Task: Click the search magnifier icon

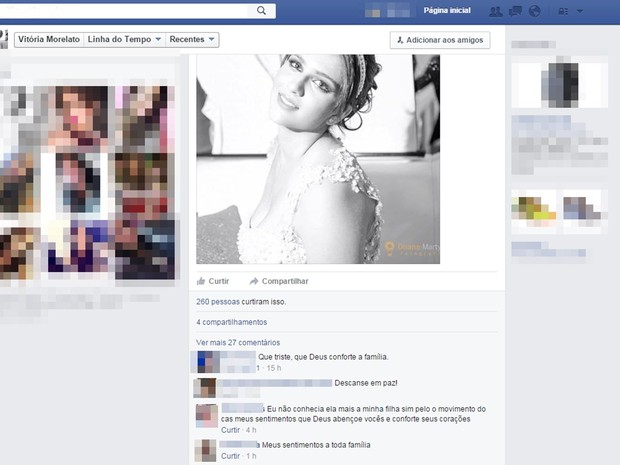Action: [x=262, y=11]
